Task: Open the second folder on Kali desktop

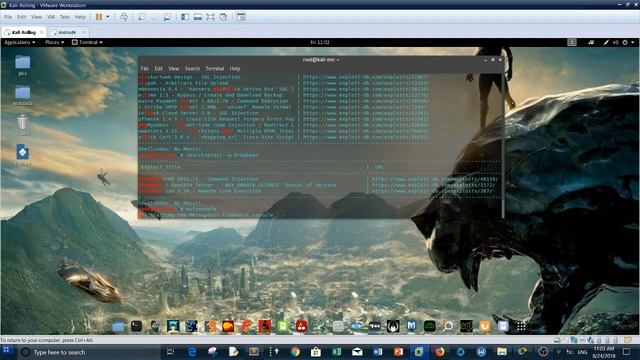Action: point(22,96)
